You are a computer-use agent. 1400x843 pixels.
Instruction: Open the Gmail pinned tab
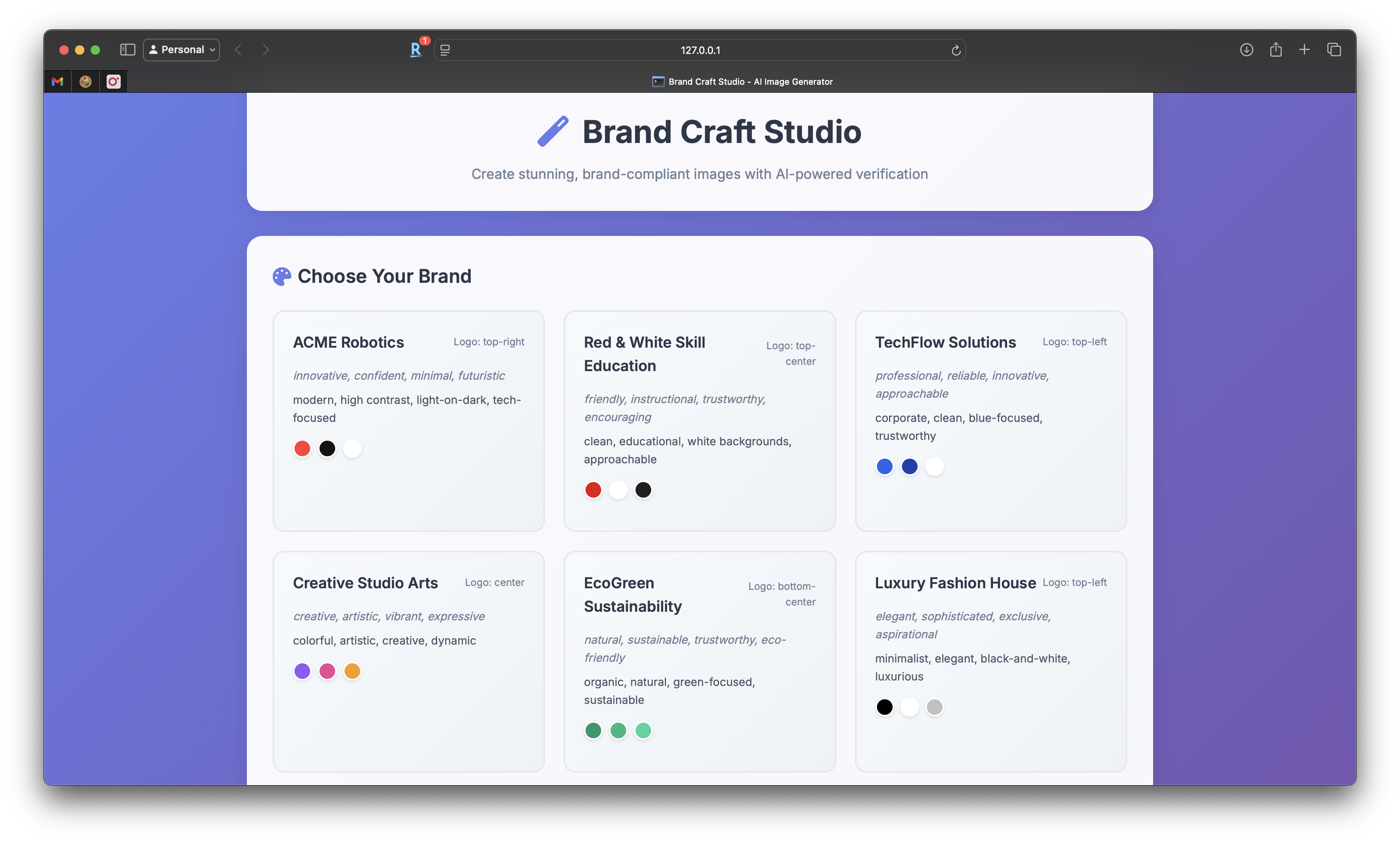point(57,81)
